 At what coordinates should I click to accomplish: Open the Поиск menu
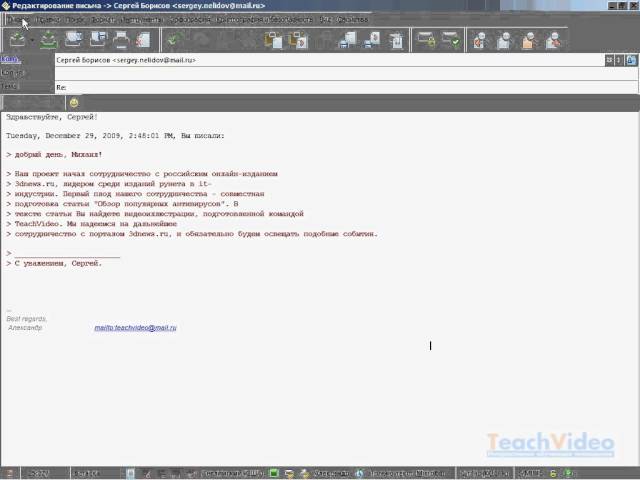click(x=75, y=19)
